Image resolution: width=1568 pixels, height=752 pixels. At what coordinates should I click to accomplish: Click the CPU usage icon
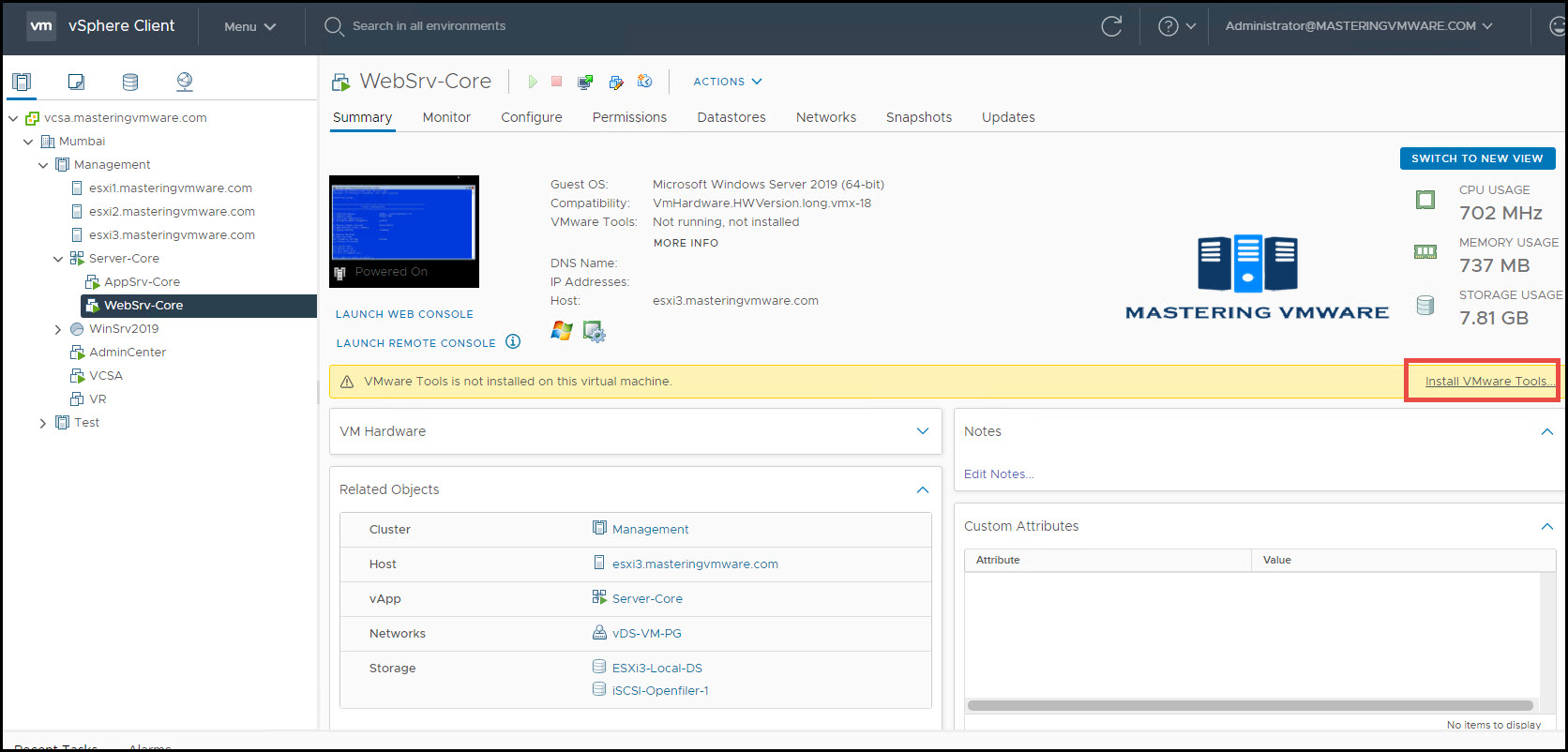(1425, 200)
